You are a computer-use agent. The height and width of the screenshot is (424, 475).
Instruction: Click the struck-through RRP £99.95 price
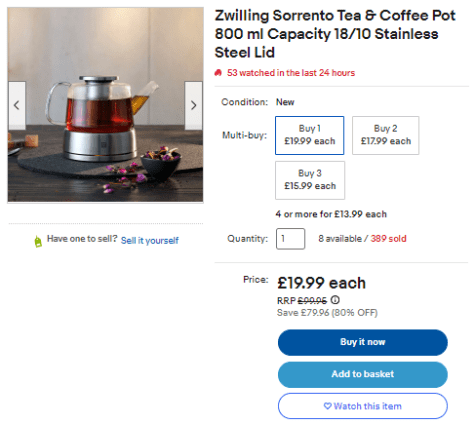pos(312,301)
